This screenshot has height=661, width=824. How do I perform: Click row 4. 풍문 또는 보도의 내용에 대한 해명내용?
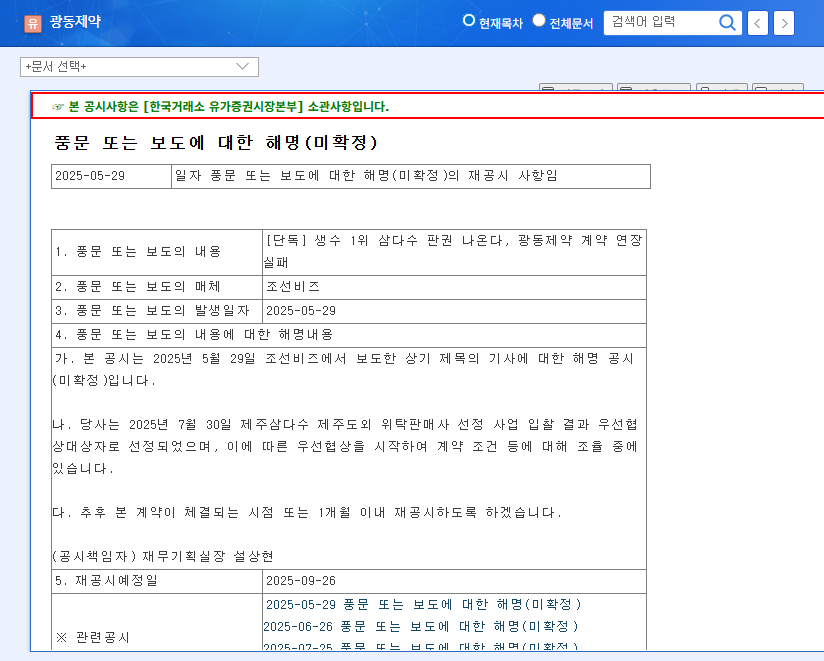point(349,335)
